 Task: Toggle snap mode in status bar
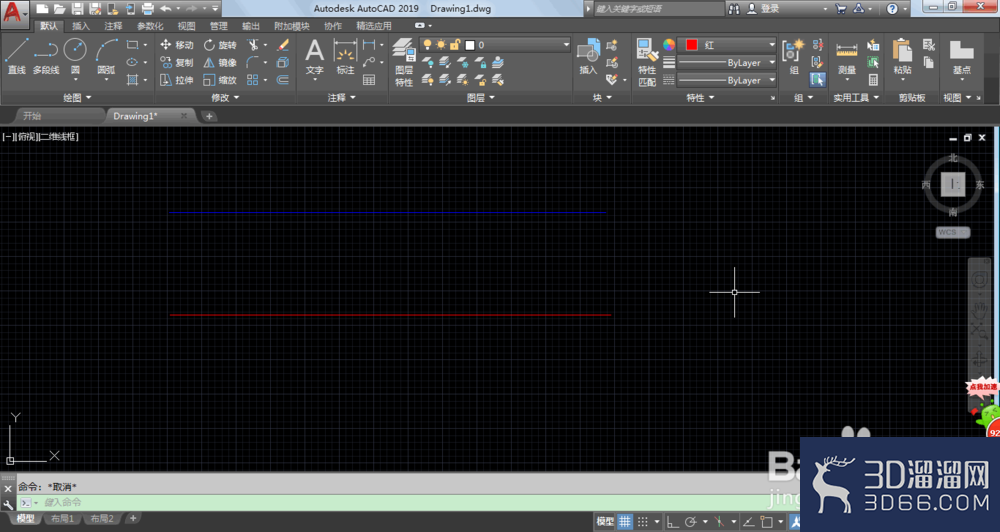click(x=643, y=521)
